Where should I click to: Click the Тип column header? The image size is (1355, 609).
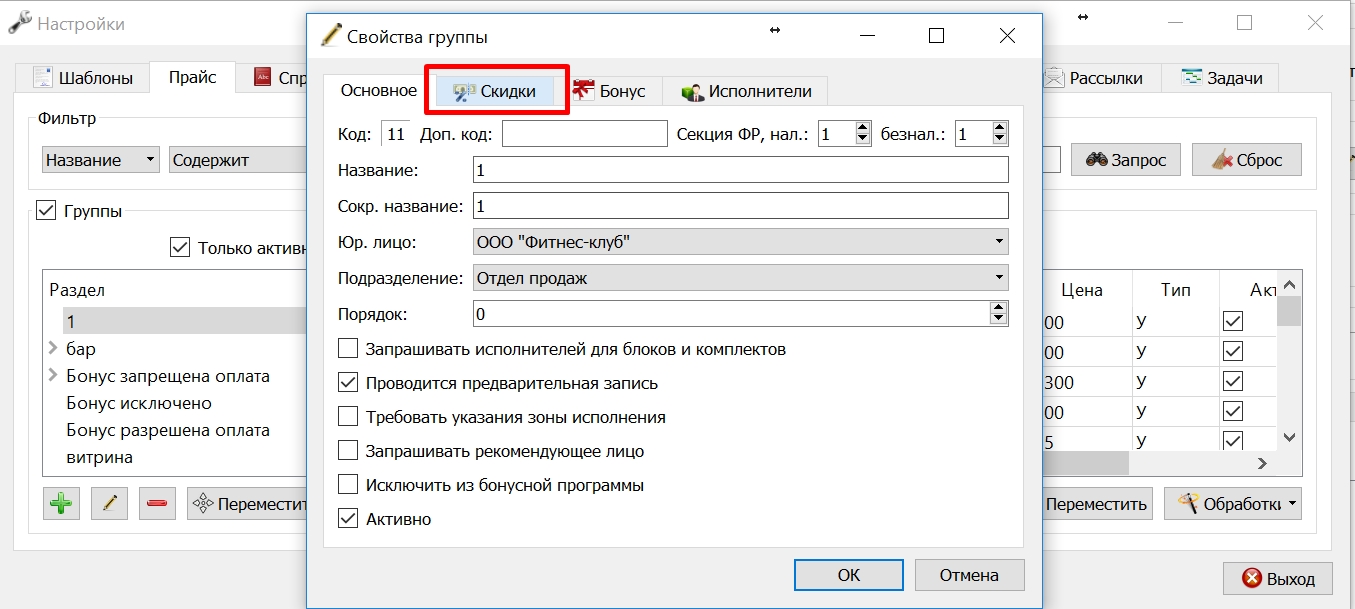click(x=1176, y=290)
